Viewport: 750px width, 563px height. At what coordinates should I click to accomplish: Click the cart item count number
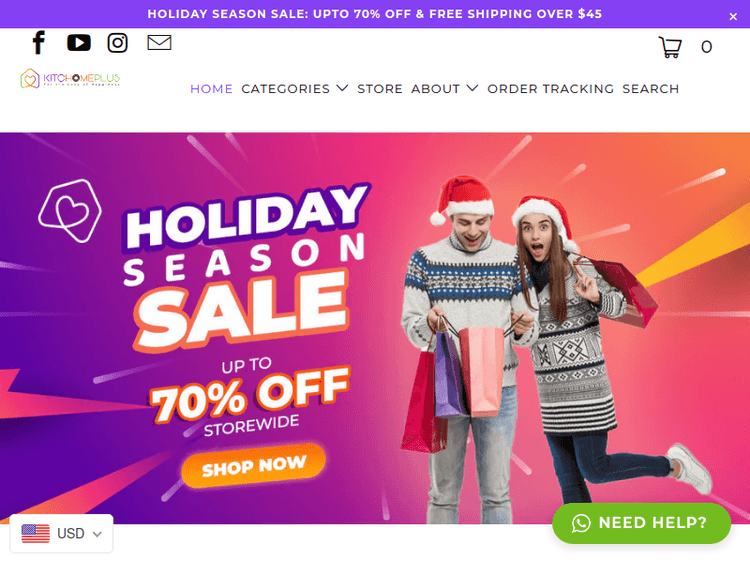[706, 47]
